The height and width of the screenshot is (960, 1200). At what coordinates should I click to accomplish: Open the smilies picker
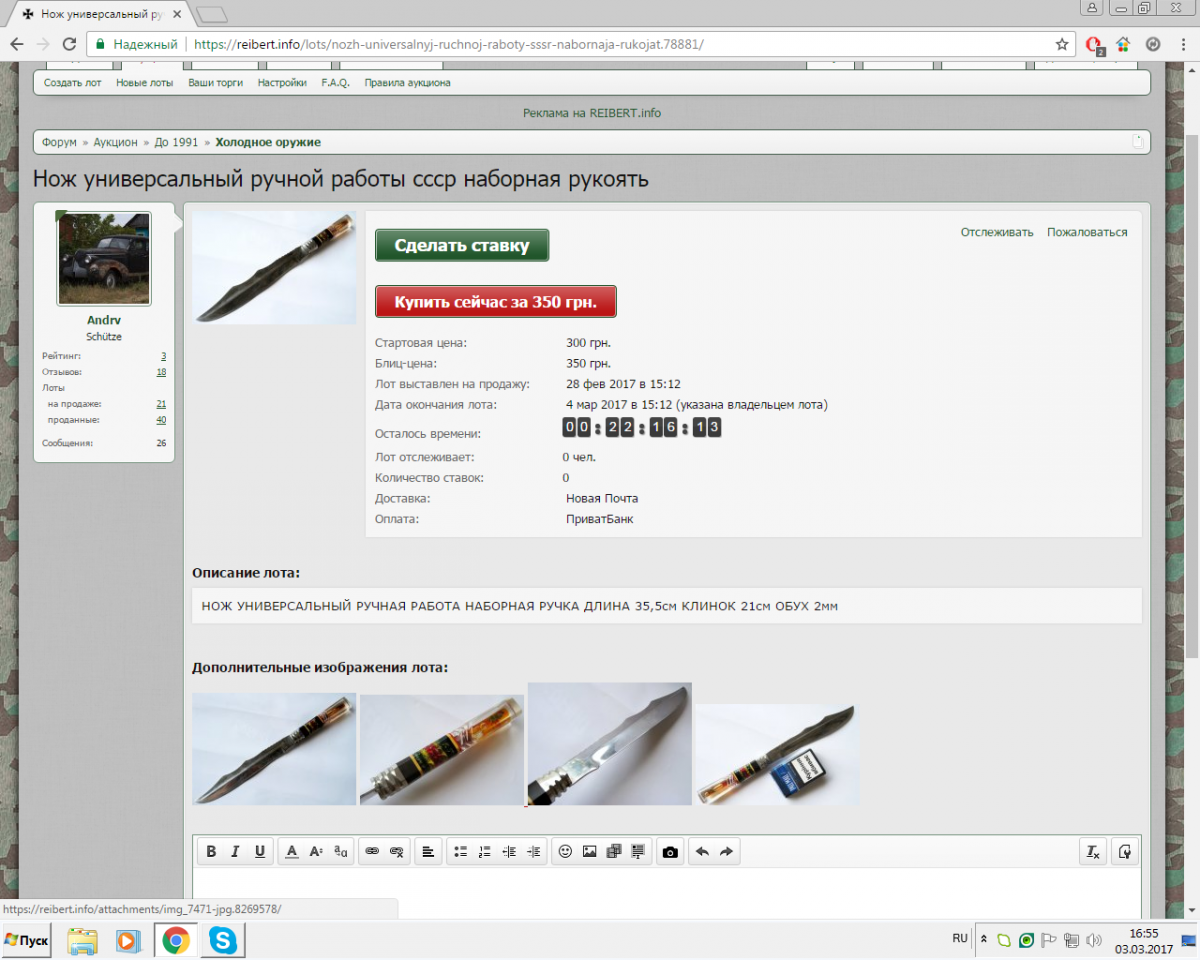click(565, 852)
